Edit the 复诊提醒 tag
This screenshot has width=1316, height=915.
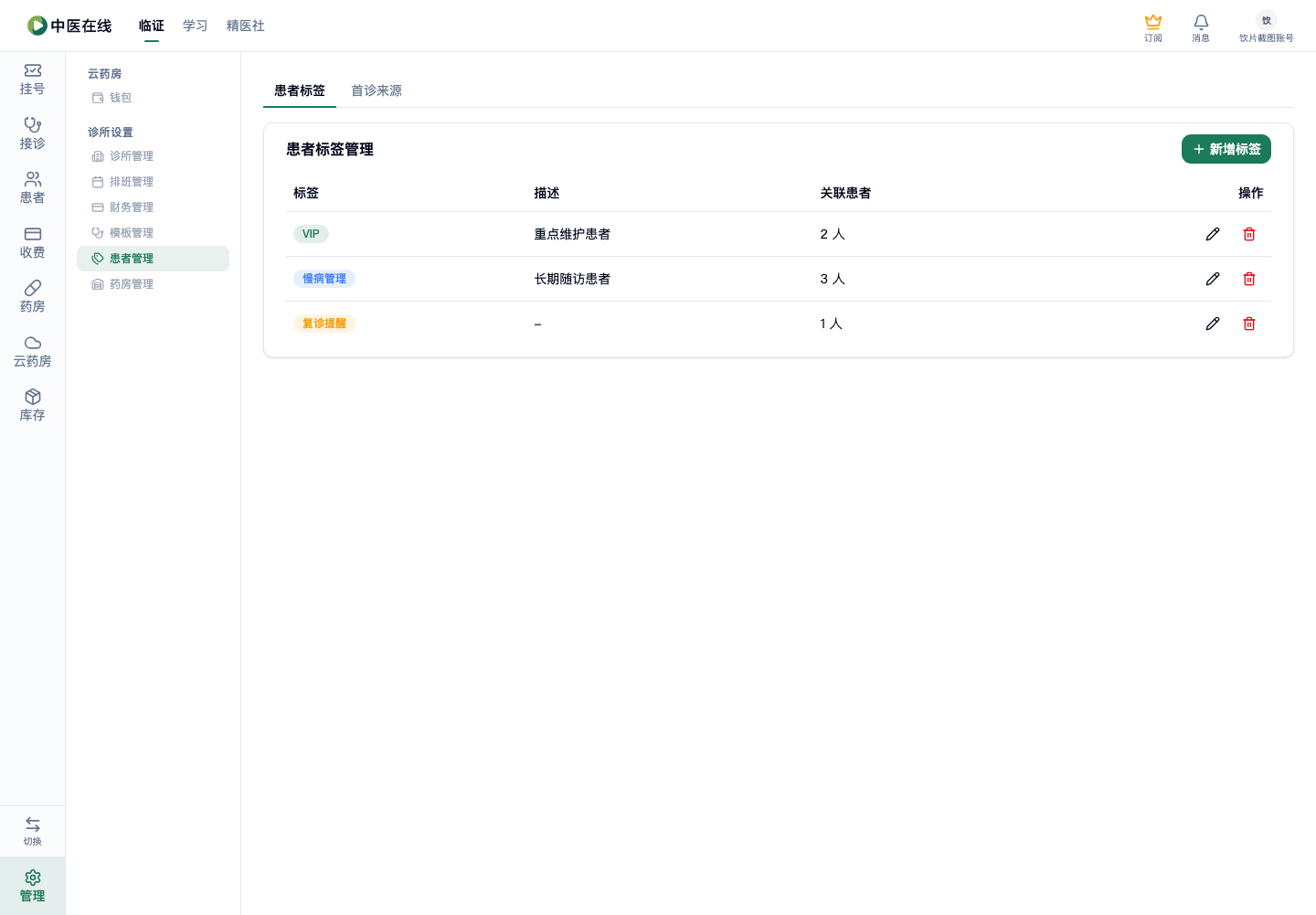click(x=1213, y=324)
